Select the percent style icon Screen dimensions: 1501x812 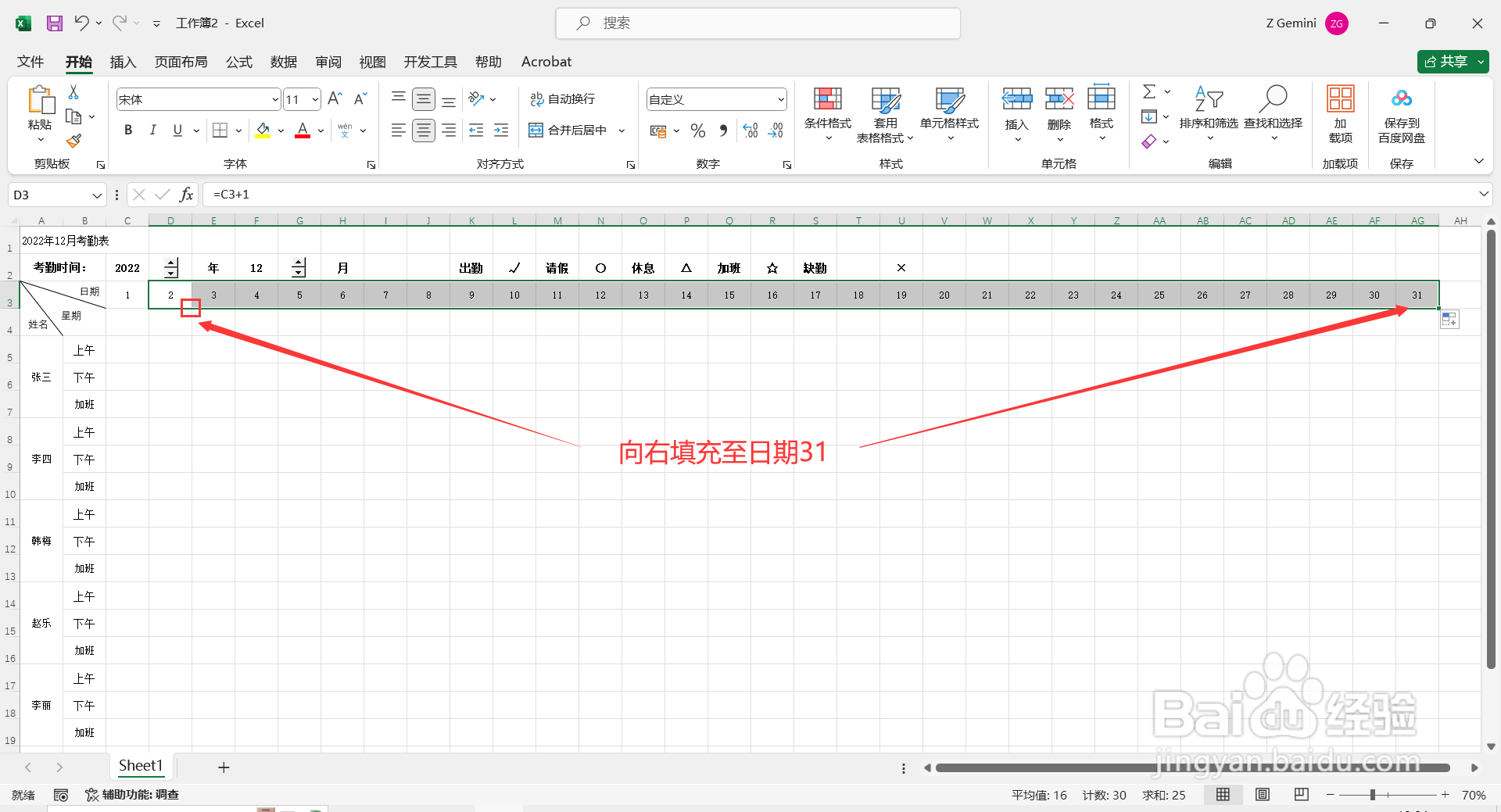coord(698,131)
